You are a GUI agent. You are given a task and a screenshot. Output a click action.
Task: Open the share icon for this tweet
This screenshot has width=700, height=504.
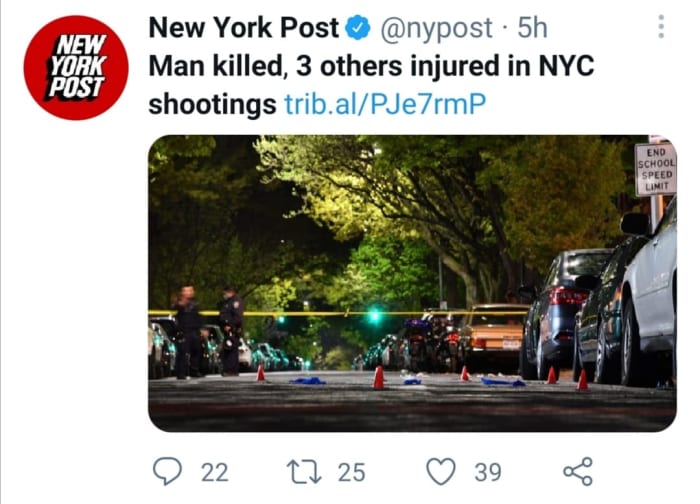click(x=578, y=471)
